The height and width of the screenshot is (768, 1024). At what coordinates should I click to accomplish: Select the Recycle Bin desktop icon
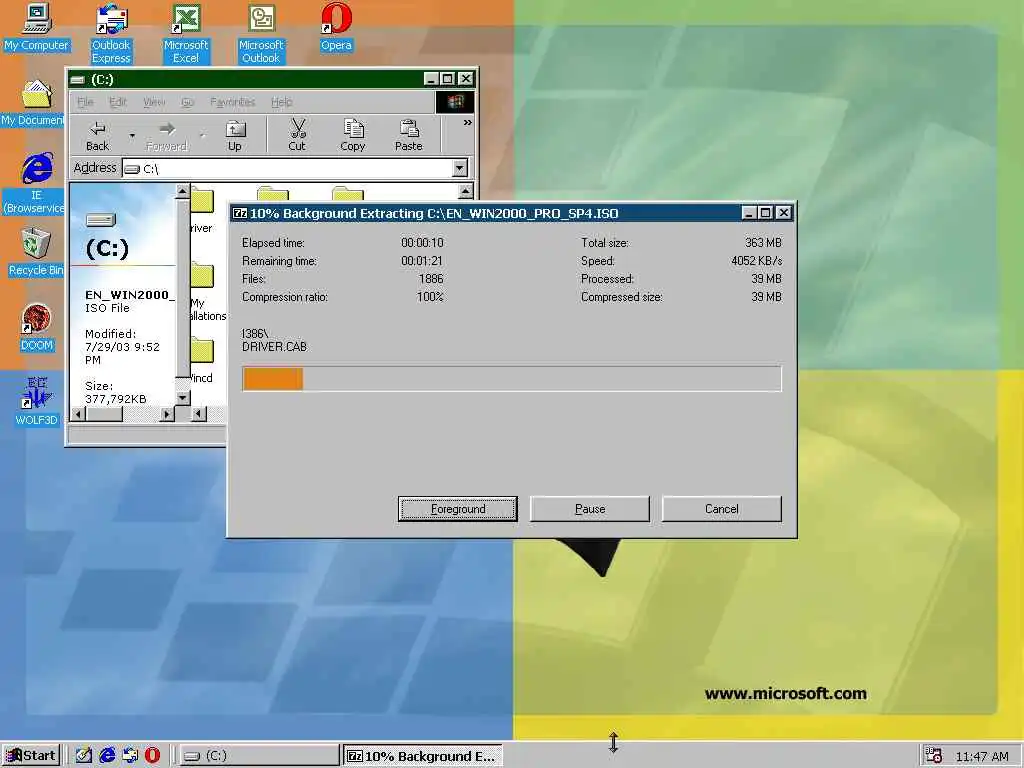36,252
